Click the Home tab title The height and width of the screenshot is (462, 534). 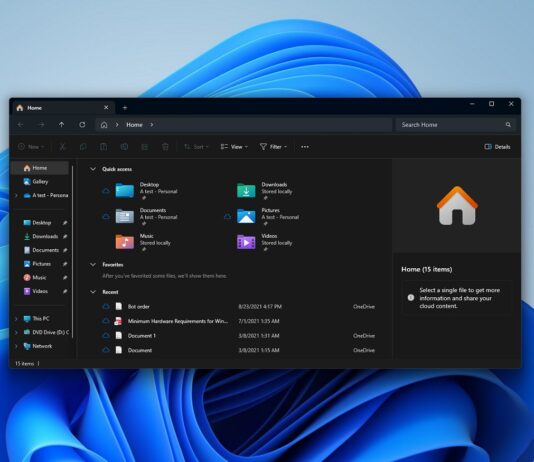coord(34,108)
